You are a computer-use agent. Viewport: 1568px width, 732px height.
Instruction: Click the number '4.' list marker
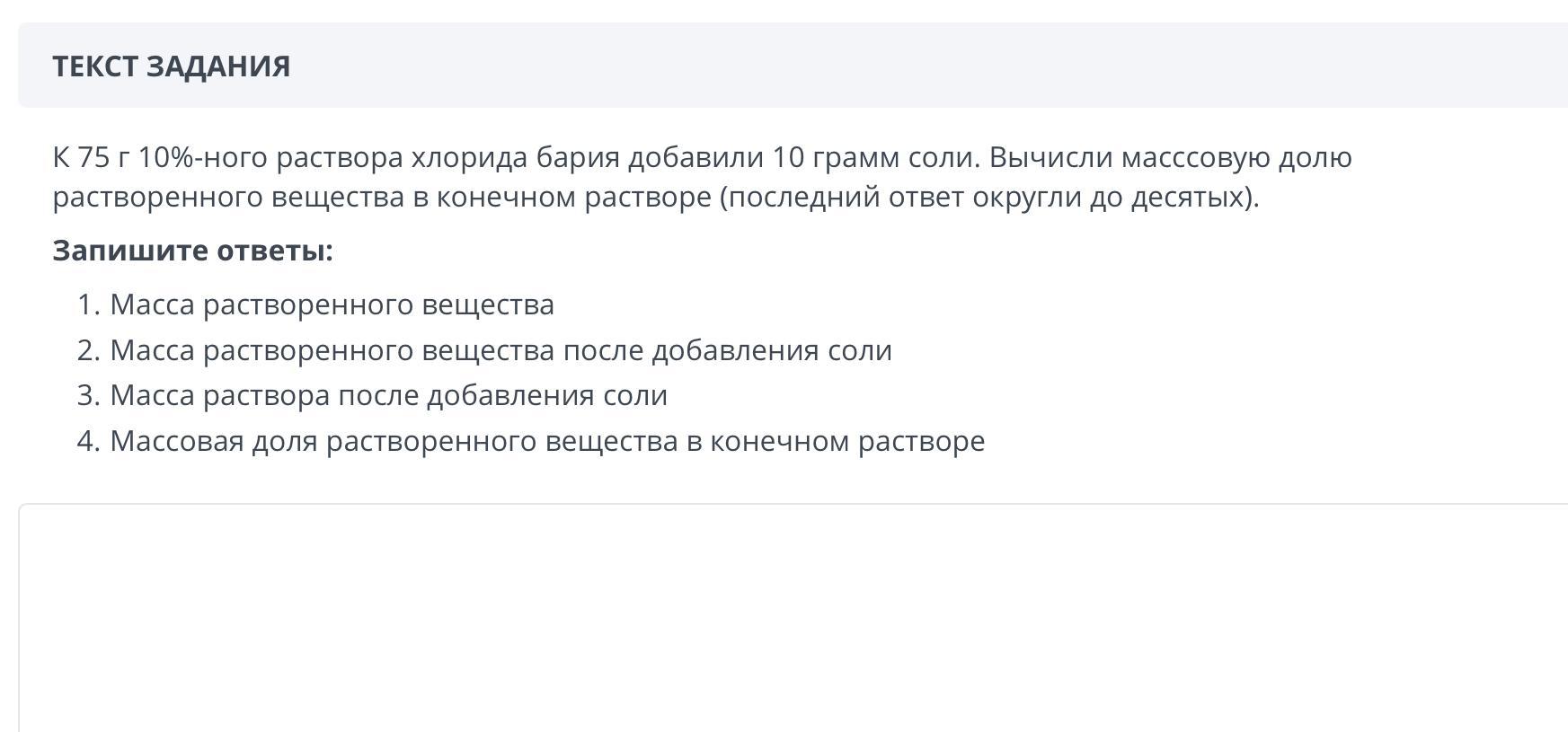tap(88, 441)
